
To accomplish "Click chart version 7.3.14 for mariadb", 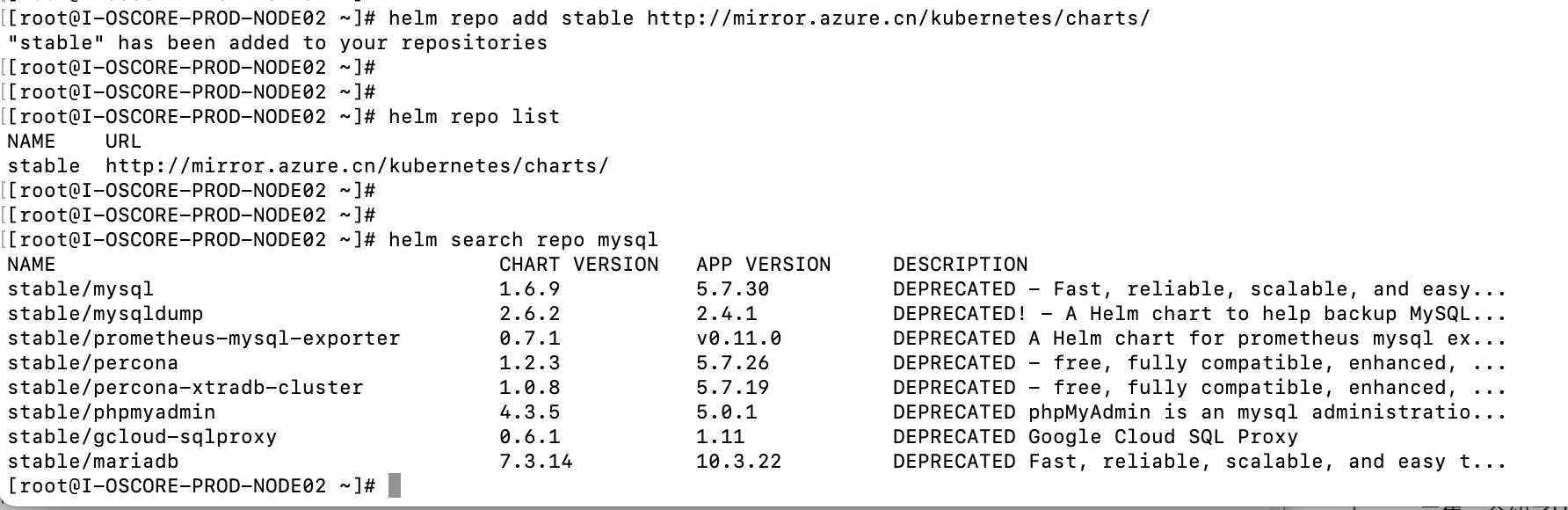I will pyautogui.click(x=535, y=462).
